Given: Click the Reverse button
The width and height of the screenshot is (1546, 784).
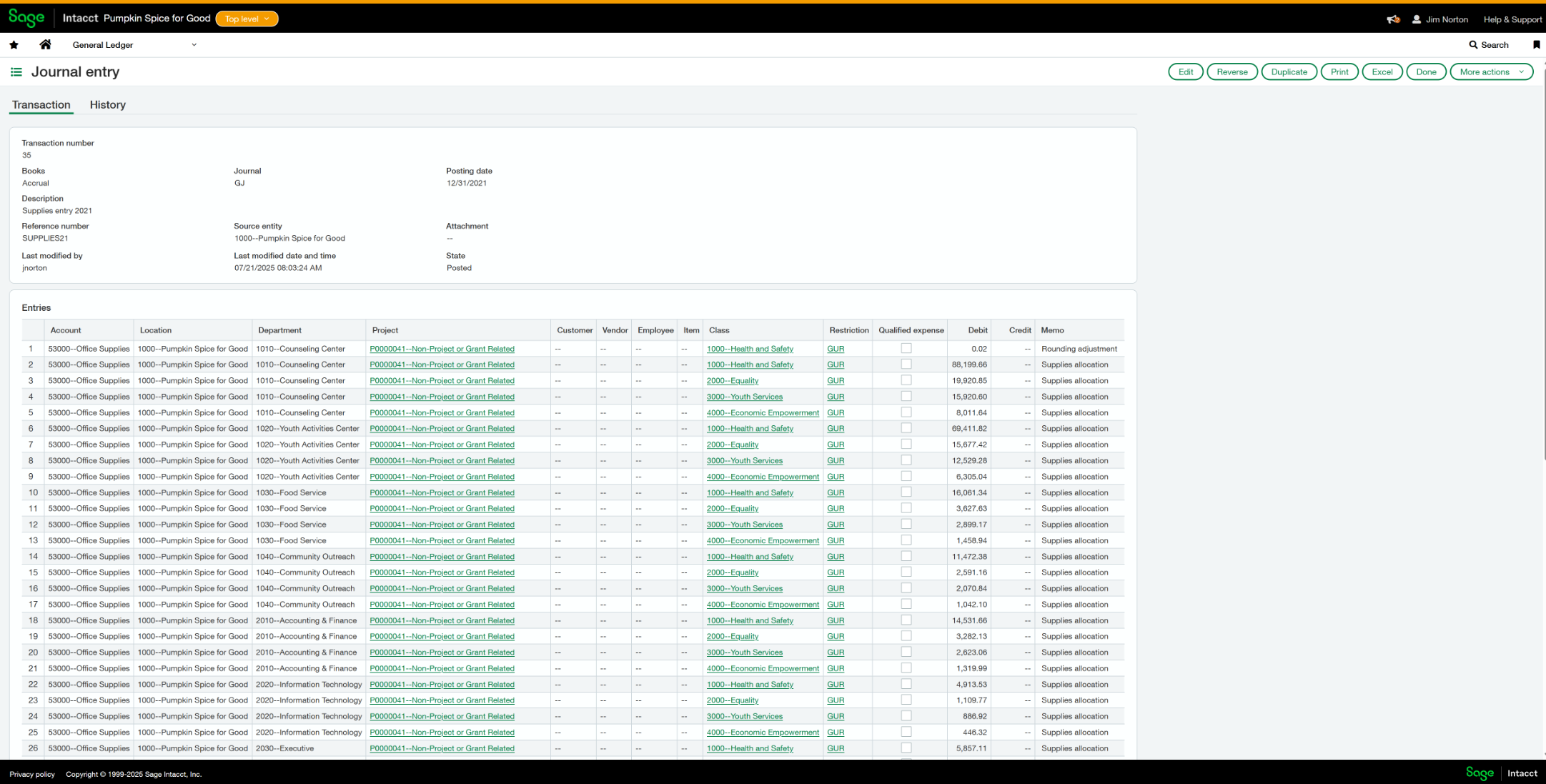Looking at the screenshot, I should click(1232, 72).
